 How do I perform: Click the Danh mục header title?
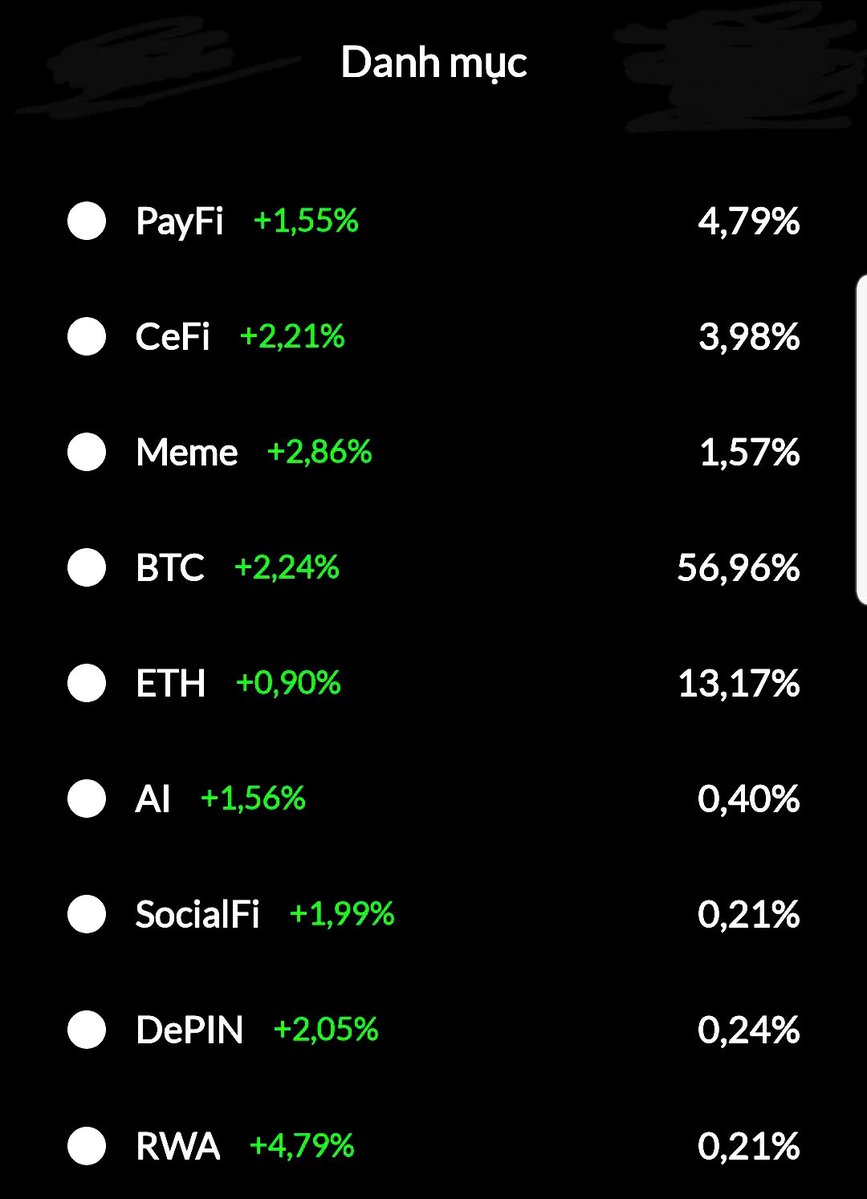pos(434,62)
